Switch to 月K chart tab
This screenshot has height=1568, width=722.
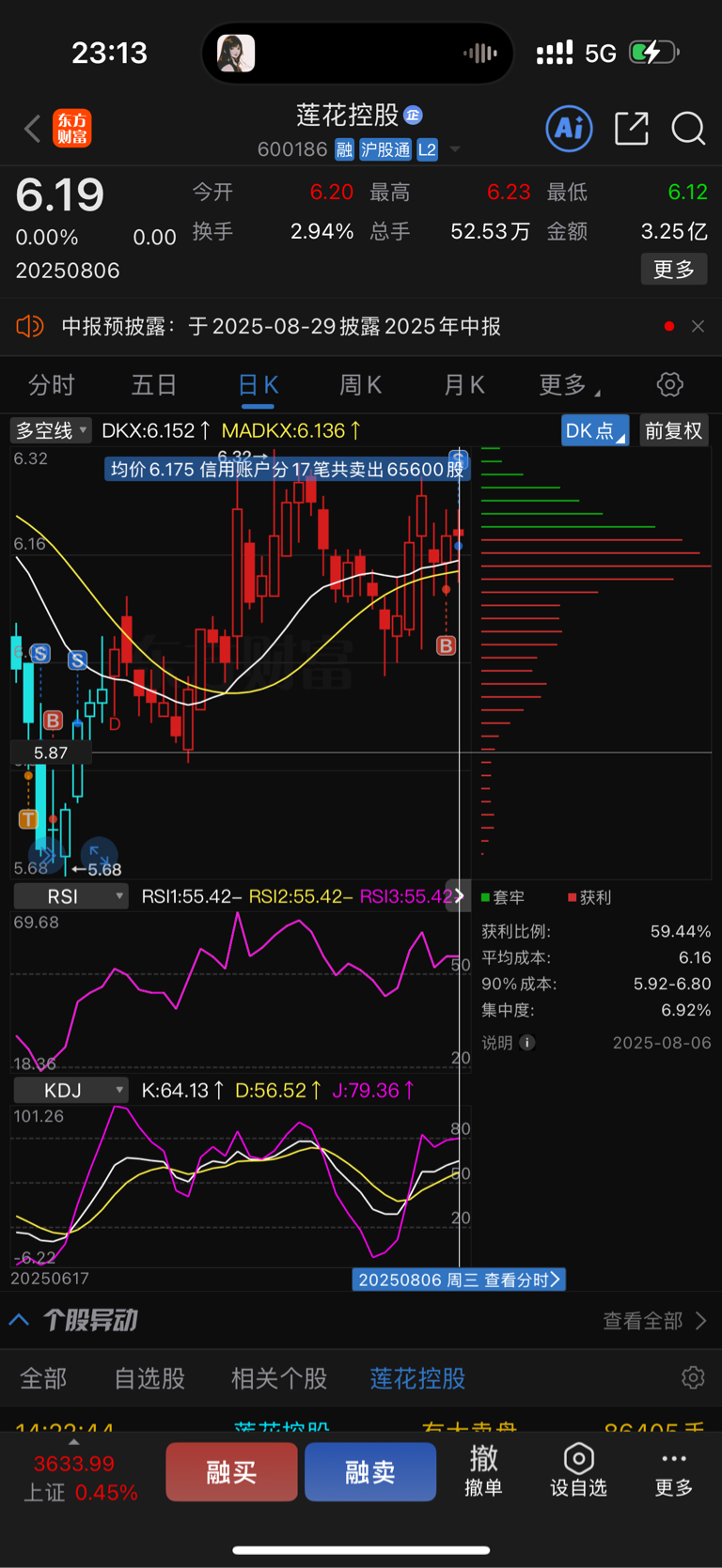(463, 384)
